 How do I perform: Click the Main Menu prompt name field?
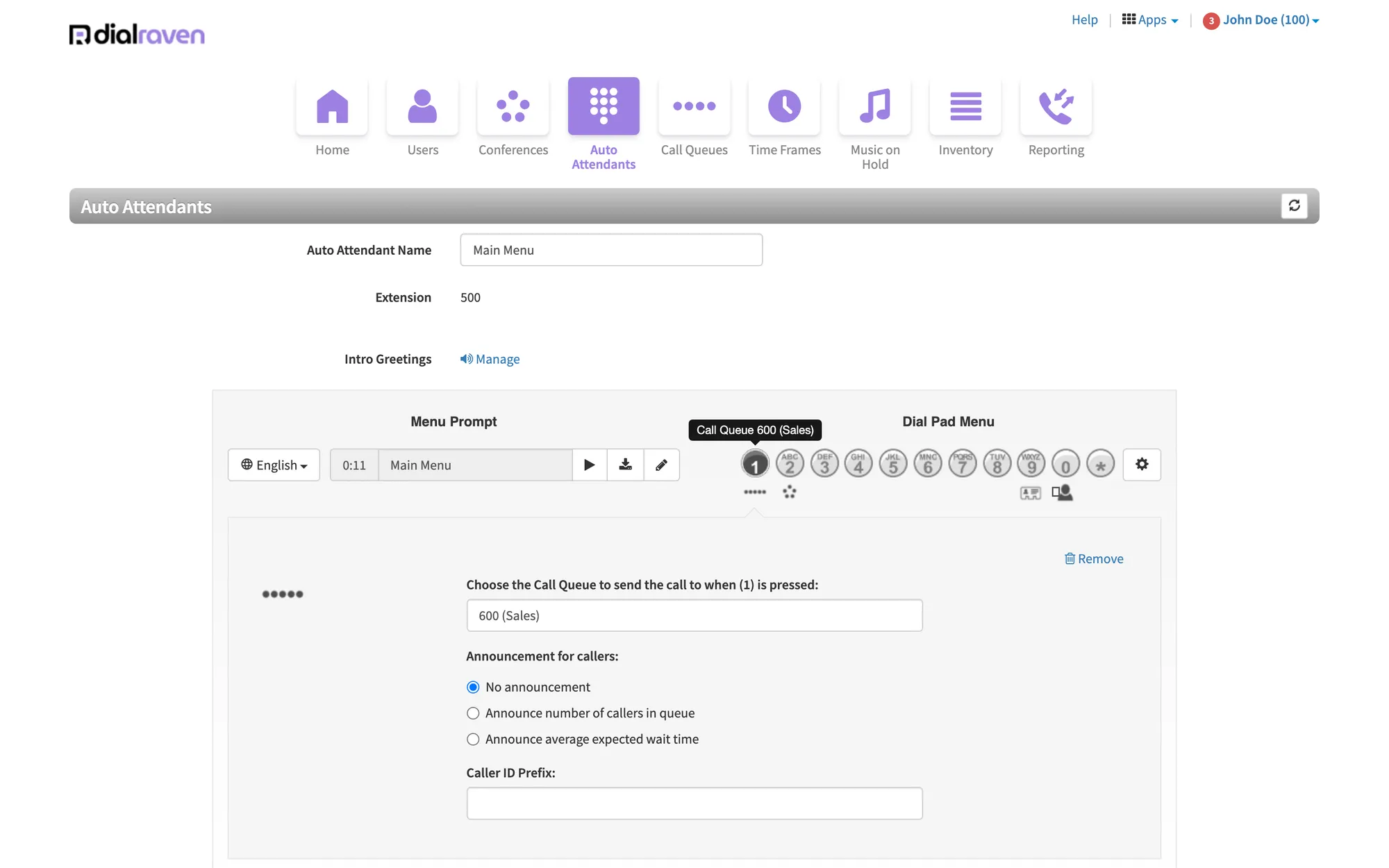tap(476, 465)
